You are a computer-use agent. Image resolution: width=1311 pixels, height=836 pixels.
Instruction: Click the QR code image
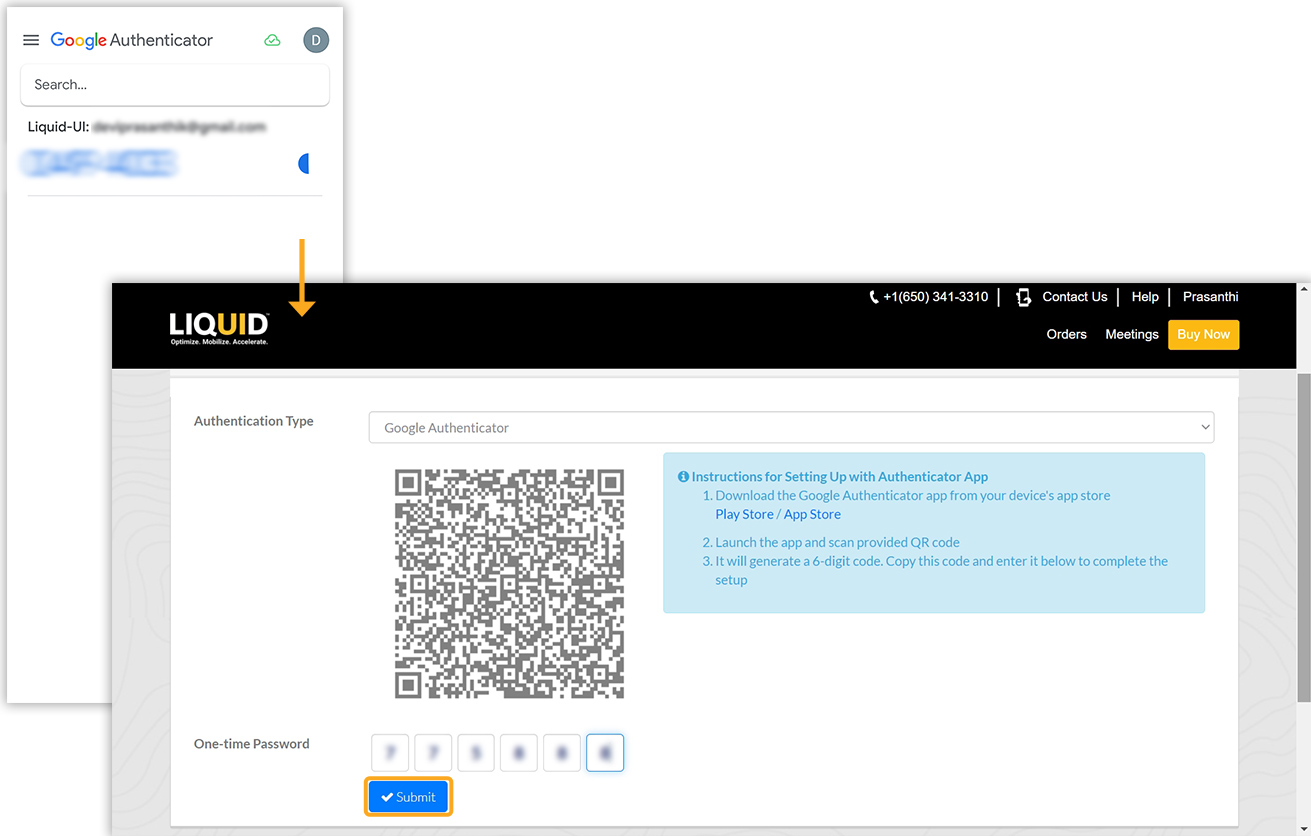point(509,583)
